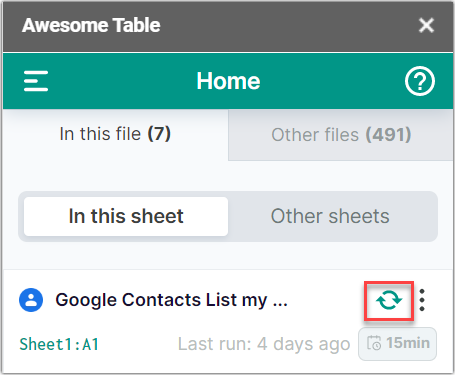Click the Awesome Table title bar text
Viewport: 456px width, 376px height.
[x=91, y=25]
